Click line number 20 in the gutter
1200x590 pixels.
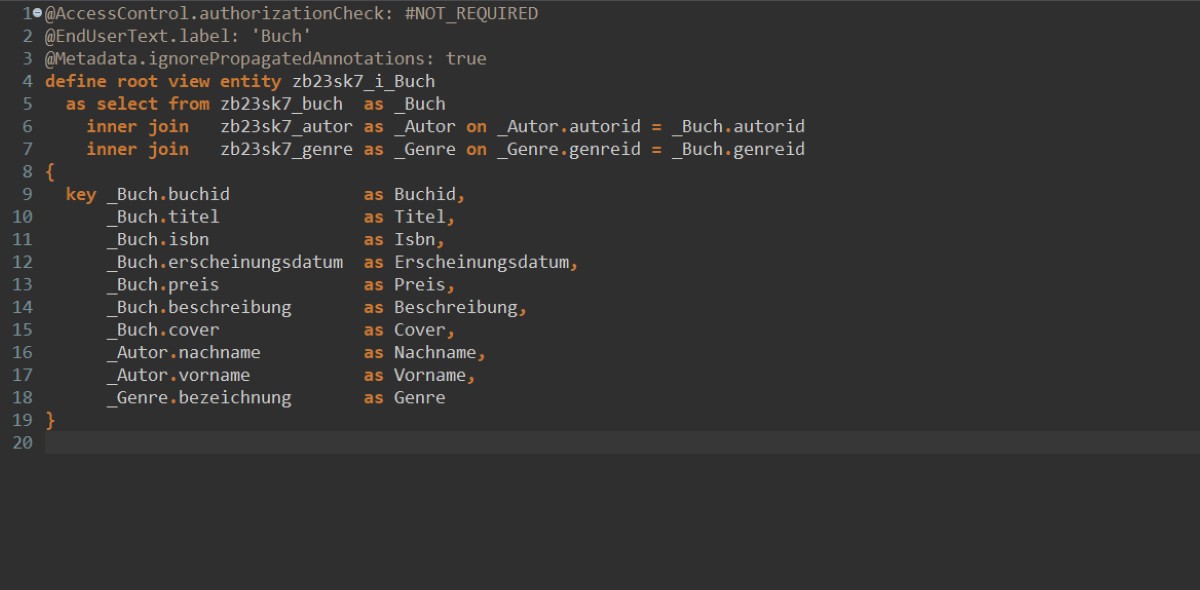coord(22,443)
